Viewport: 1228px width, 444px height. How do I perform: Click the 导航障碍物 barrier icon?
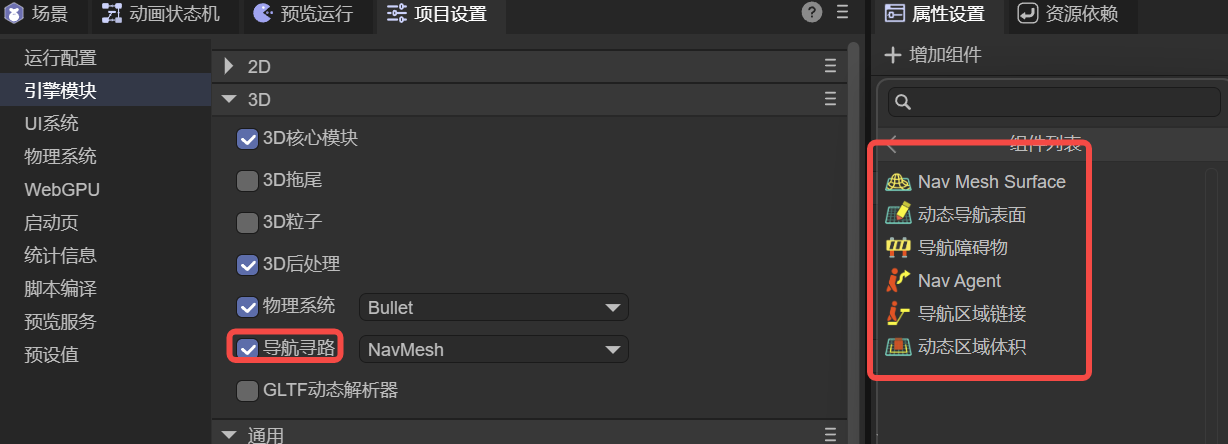pos(899,247)
